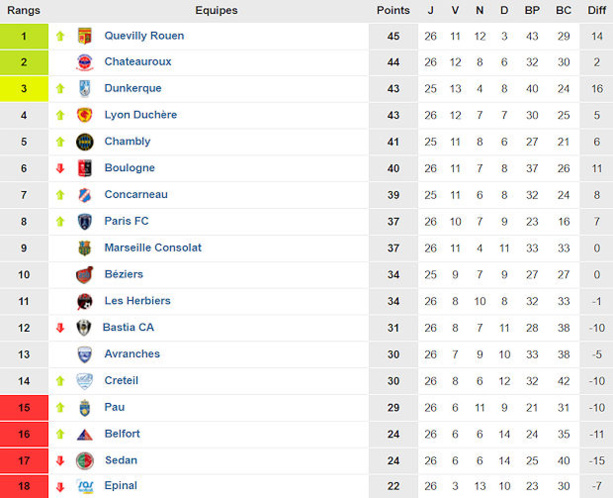Click the yellow rank 3 cell
Viewport: 613px width, 498px height.
pyautogui.click(x=24, y=89)
